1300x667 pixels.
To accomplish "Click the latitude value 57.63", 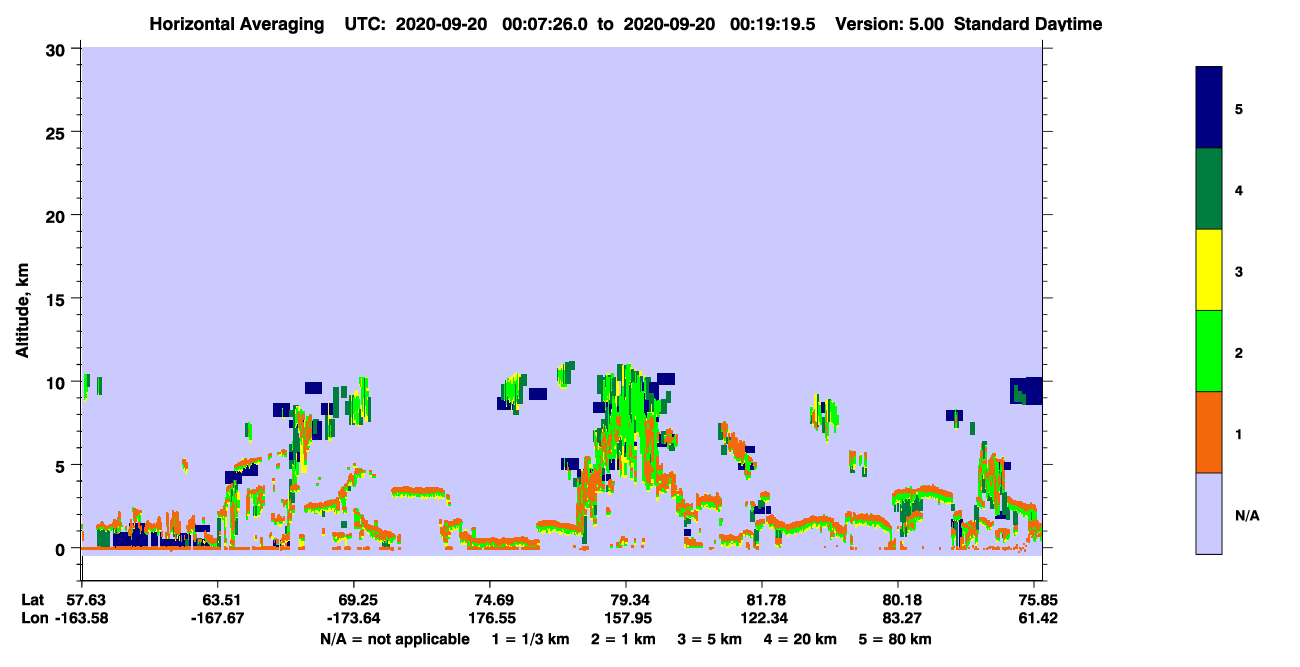I will pyautogui.click(x=86, y=600).
